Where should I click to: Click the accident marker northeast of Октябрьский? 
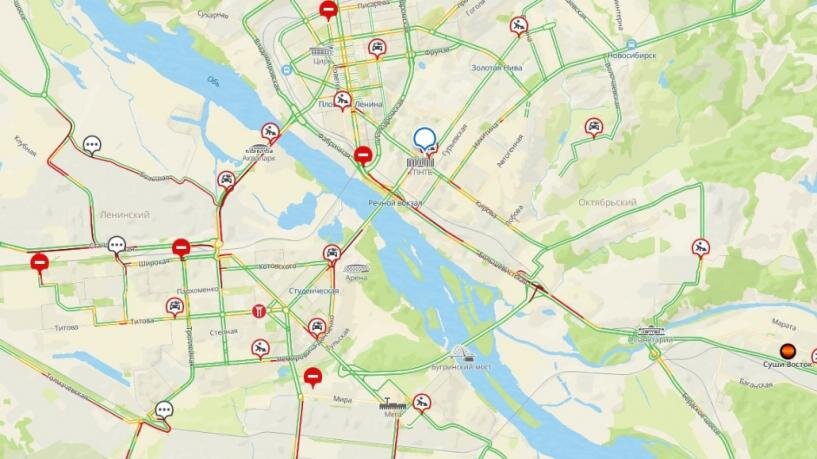593,127
